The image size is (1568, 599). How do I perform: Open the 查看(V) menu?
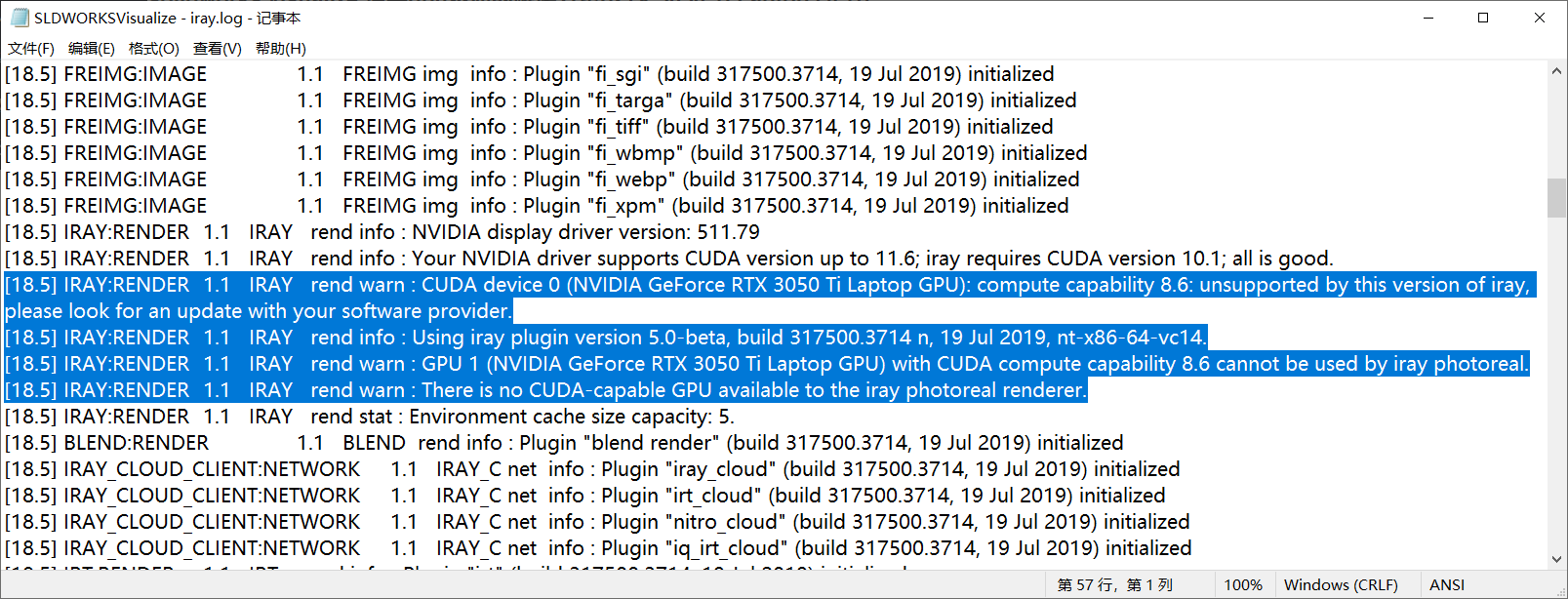[x=218, y=49]
